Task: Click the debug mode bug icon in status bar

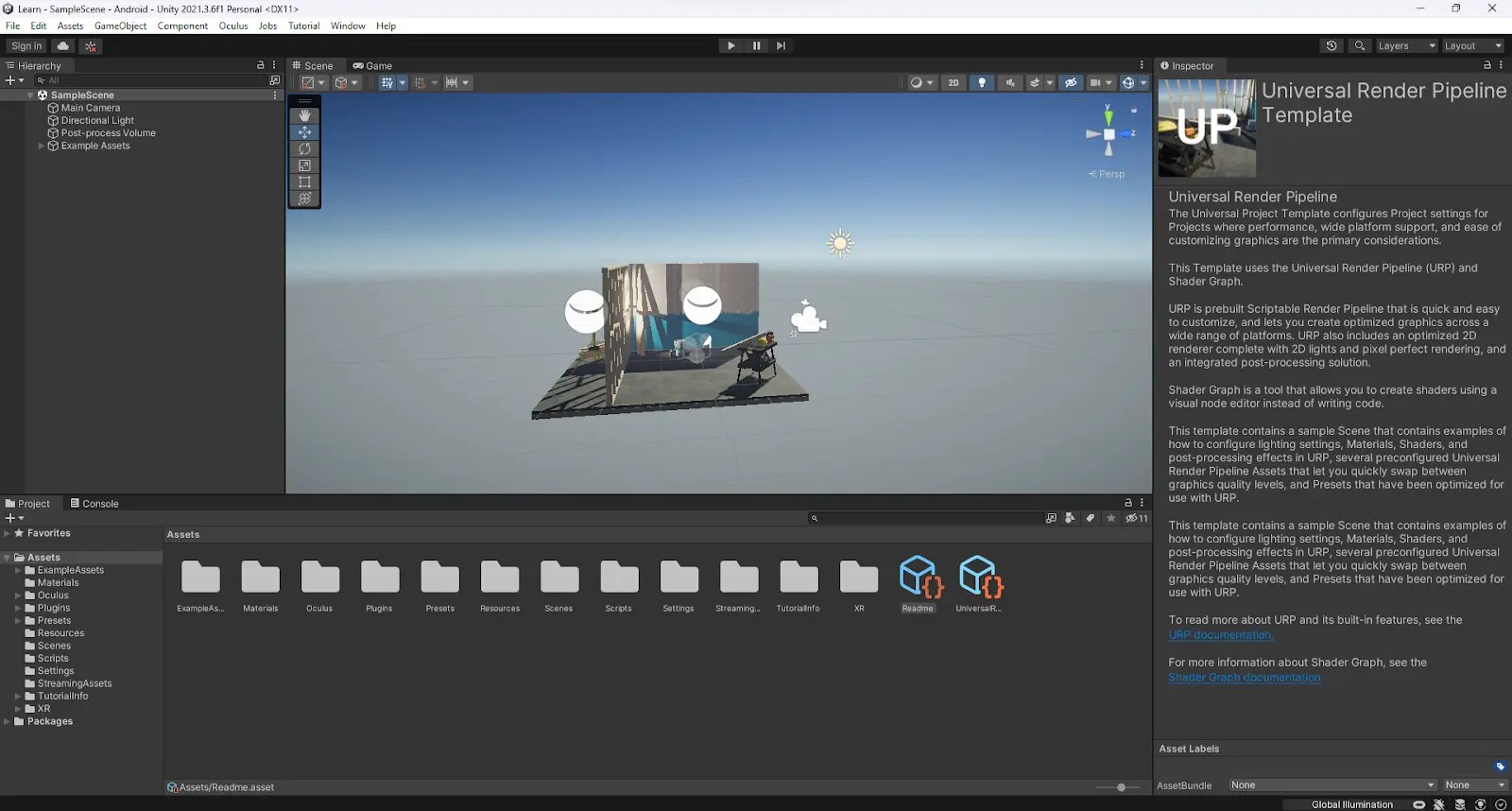Action: (x=1438, y=804)
